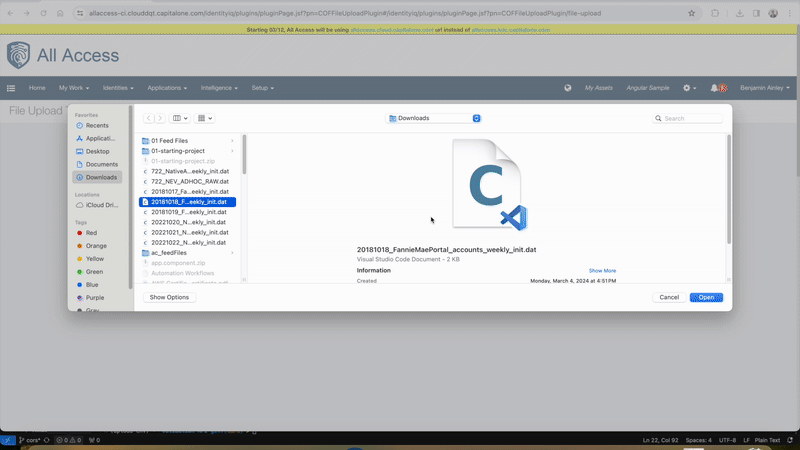Select the Red tag in sidebar
This screenshot has height=450, width=800.
91,233
